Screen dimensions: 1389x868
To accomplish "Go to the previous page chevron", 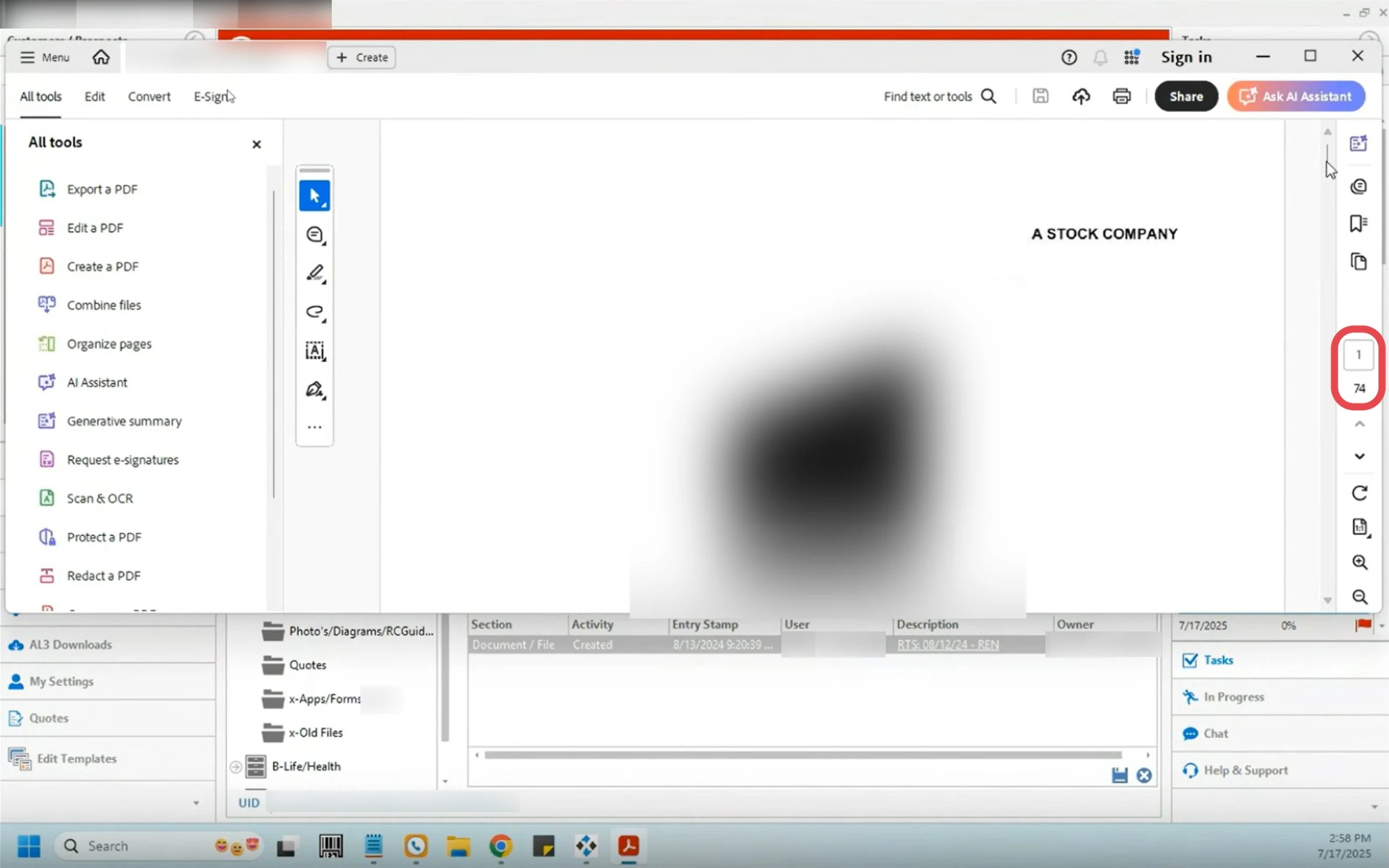I will [1359, 424].
